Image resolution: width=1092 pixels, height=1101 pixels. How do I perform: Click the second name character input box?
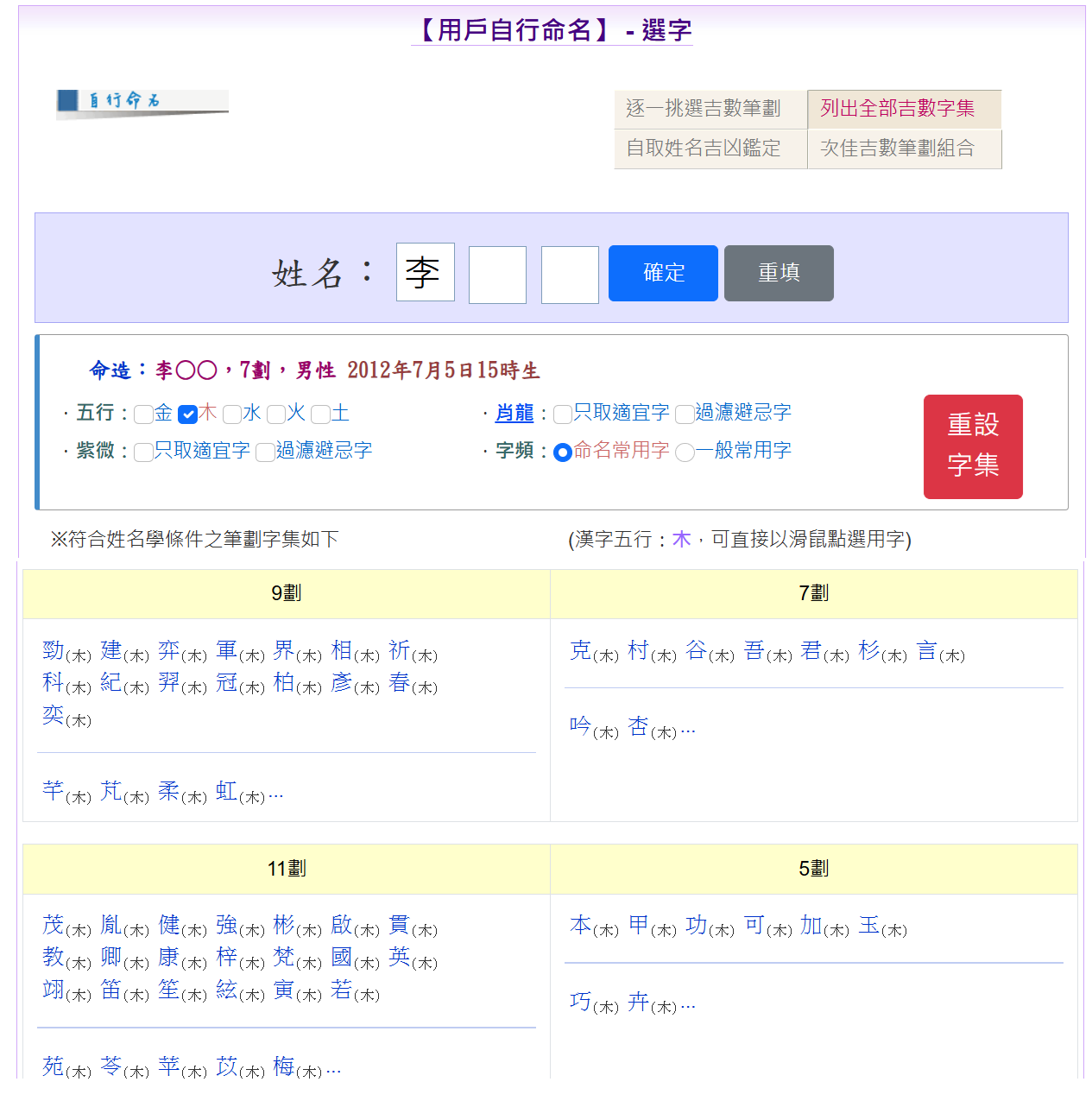pos(497,275)
